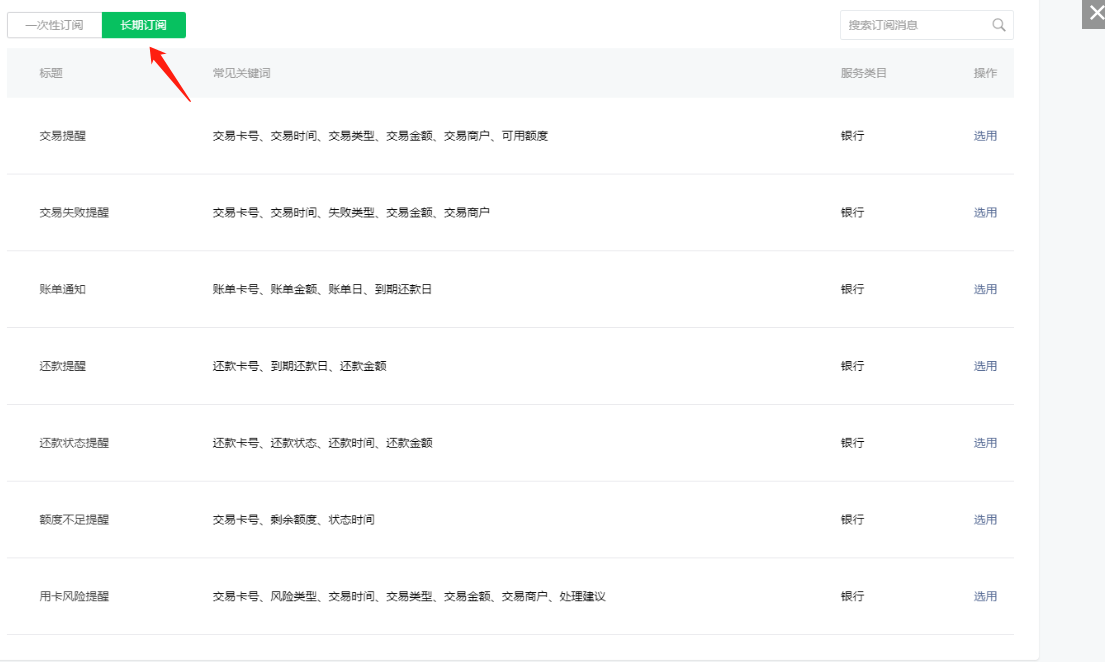Click 选用 for 交易失败提醒 row
1105x662 pixels.
985,213
